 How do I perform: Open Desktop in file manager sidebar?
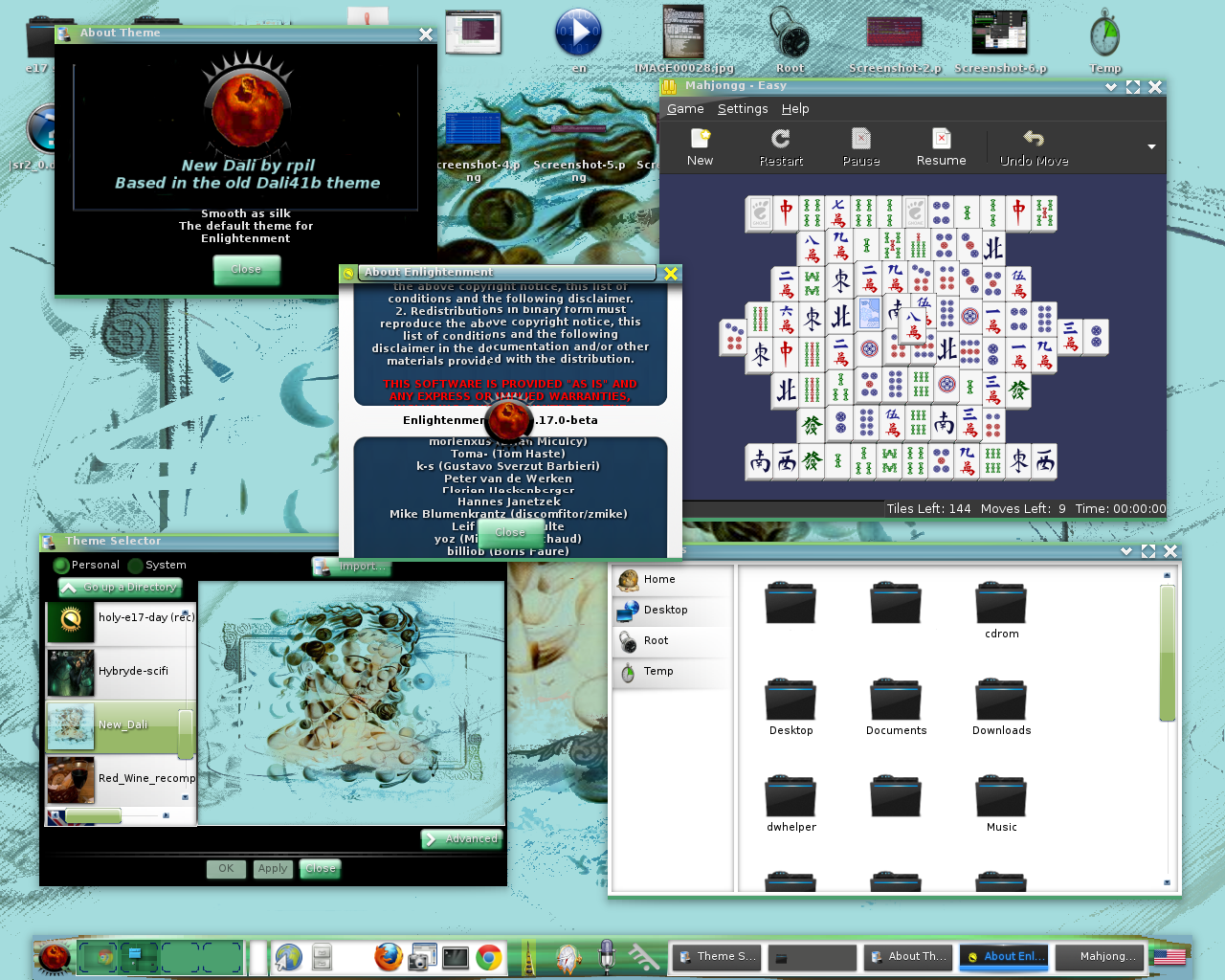(x=672, y=611)
